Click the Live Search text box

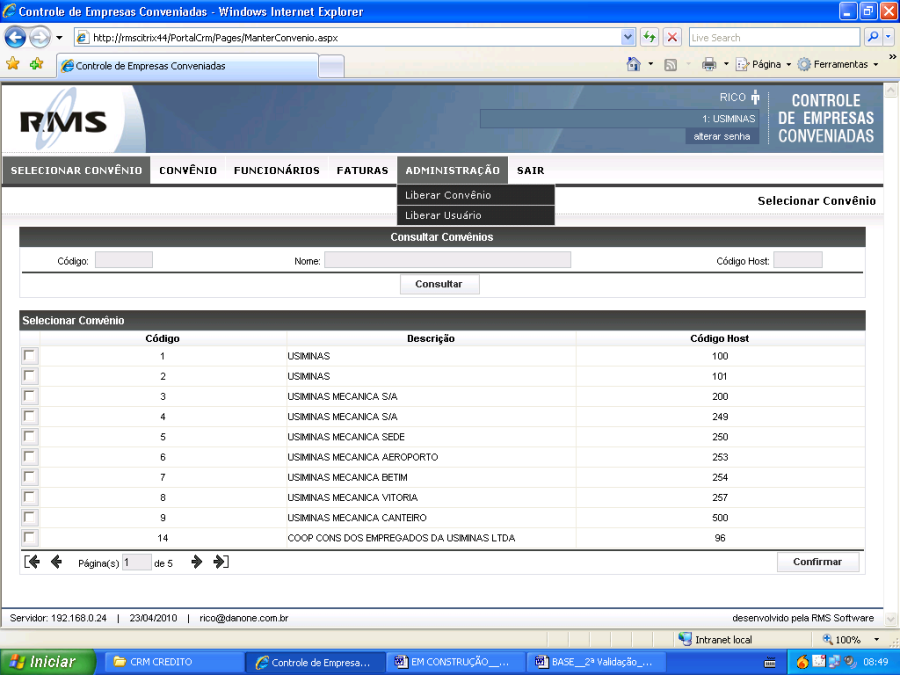pyautogui.click(x=774, y=37)
